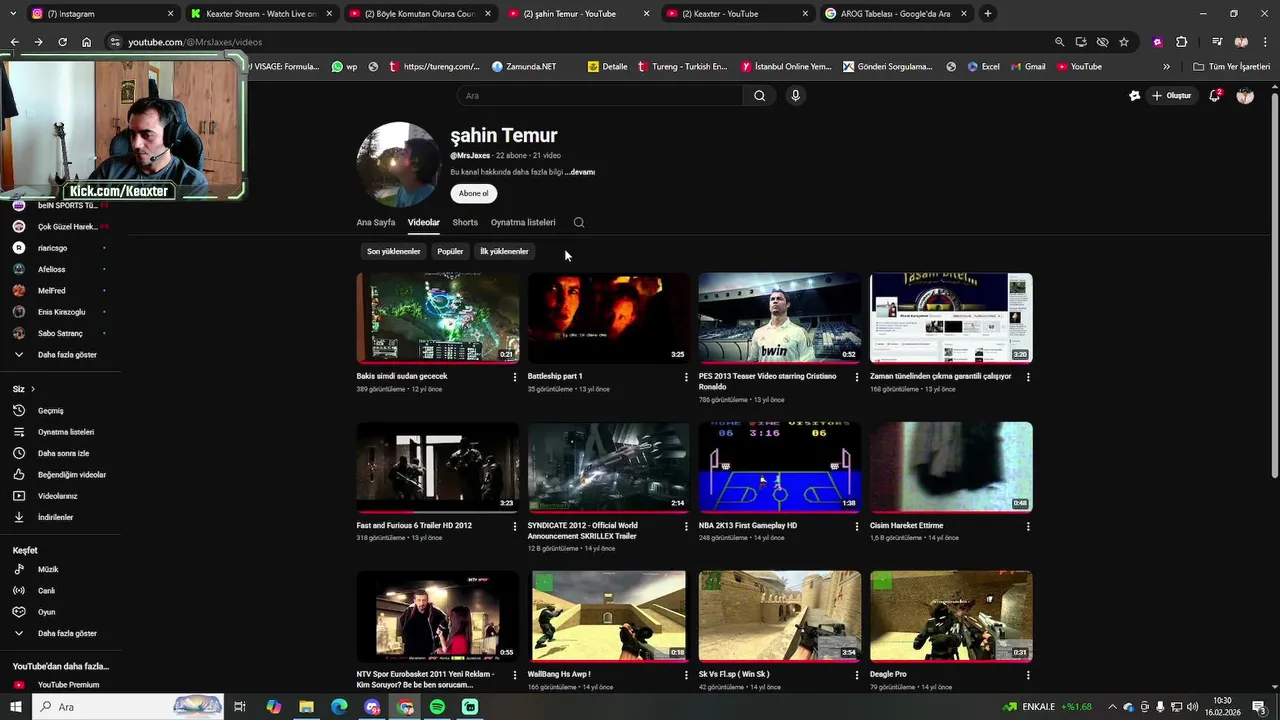The height and width of the screenshot is (720, 1280).
Task: Go to browser home page icon
Action: pyautogui.click(x=87, y=42)
